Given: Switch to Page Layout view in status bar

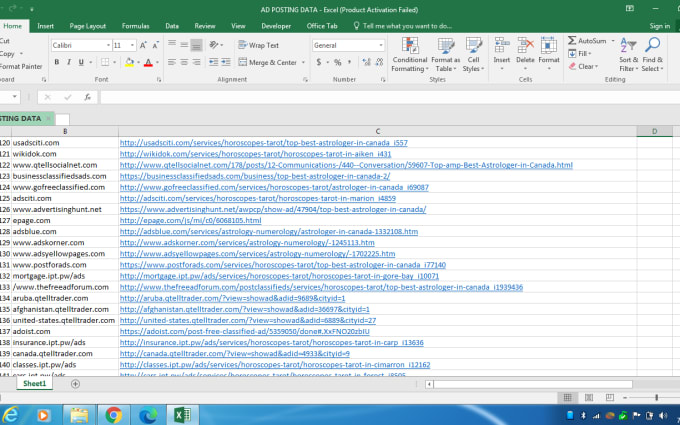Looking at the screenshot, I should tap(588, 397).
